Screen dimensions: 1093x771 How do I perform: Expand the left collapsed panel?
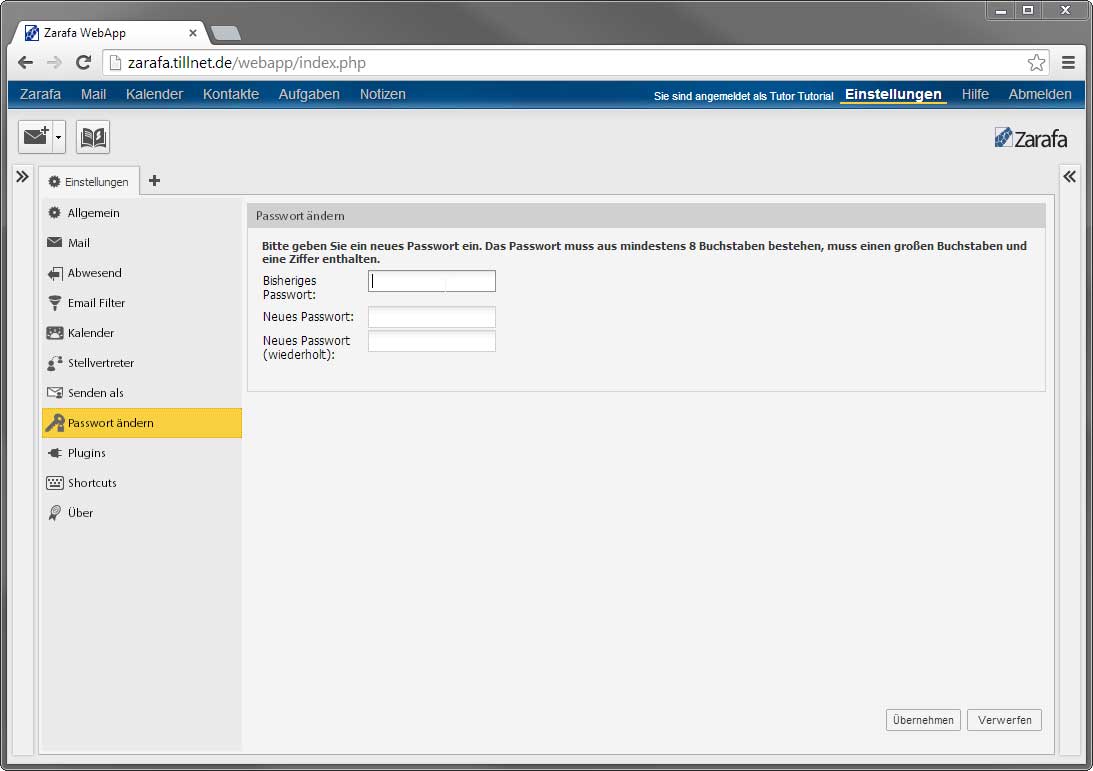click(22, 177)
